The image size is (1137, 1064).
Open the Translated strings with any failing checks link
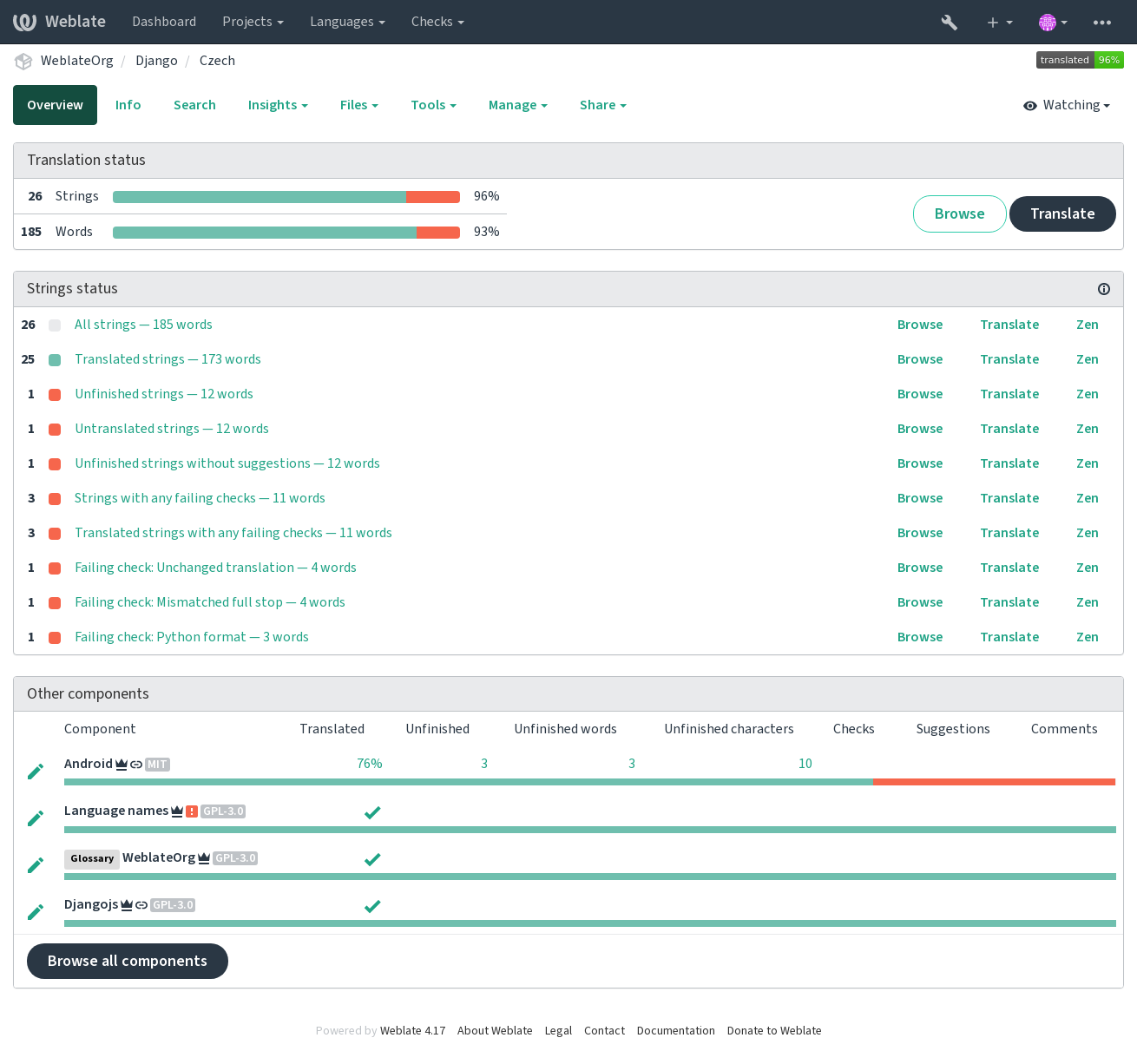[x=233, y=533]
